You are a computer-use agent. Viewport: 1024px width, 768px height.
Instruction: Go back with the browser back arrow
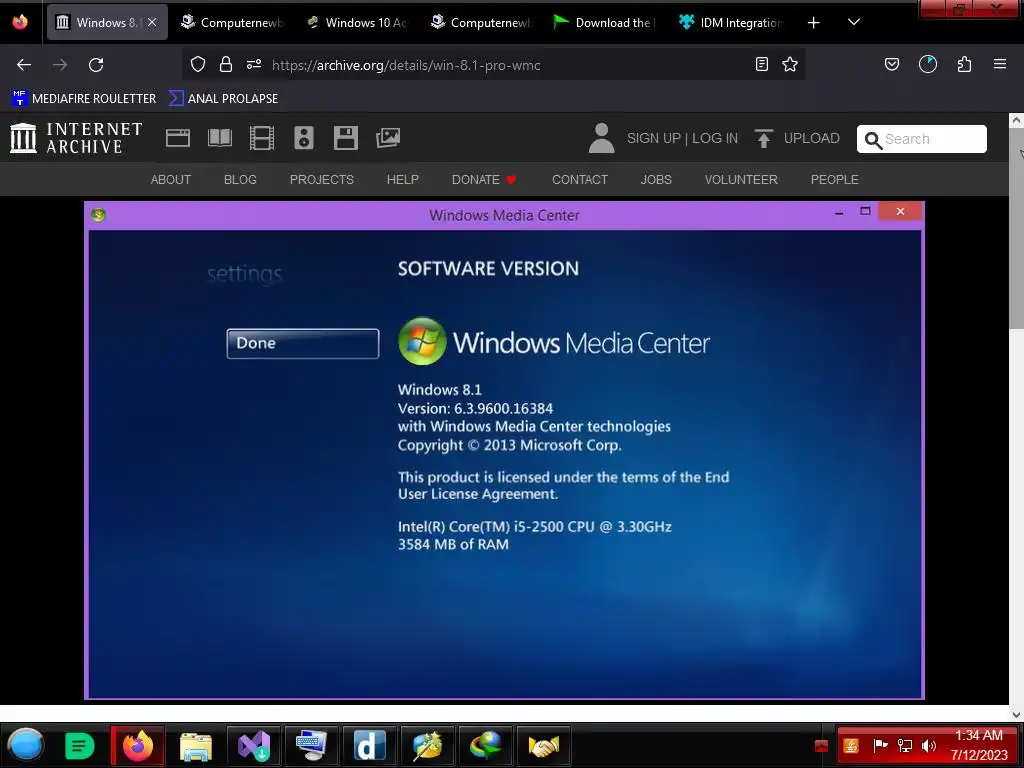coord(24,65)
